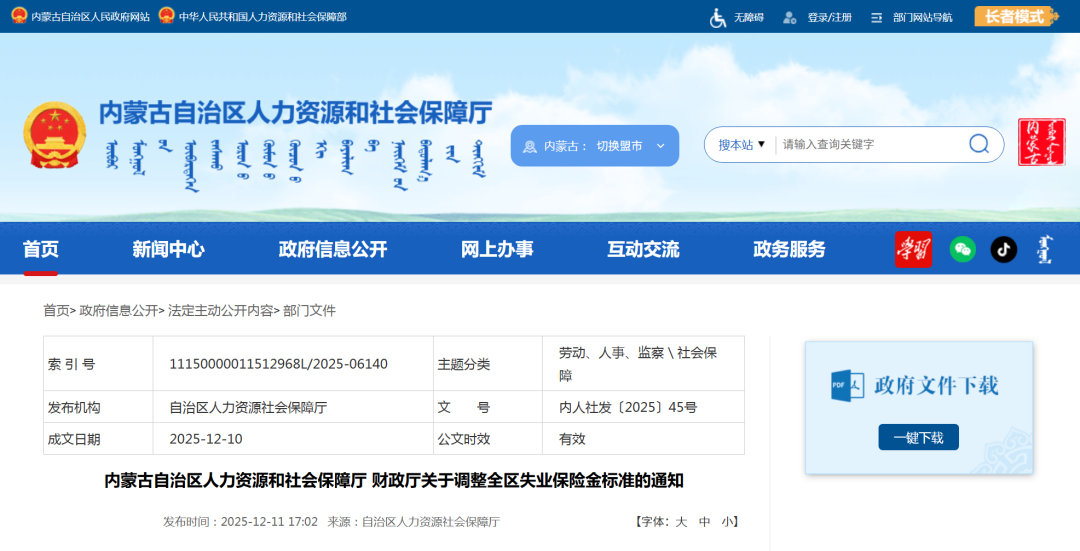Set font size to 小
Image resolution: width=1080 pixels, height=551 pixels.
728,522
